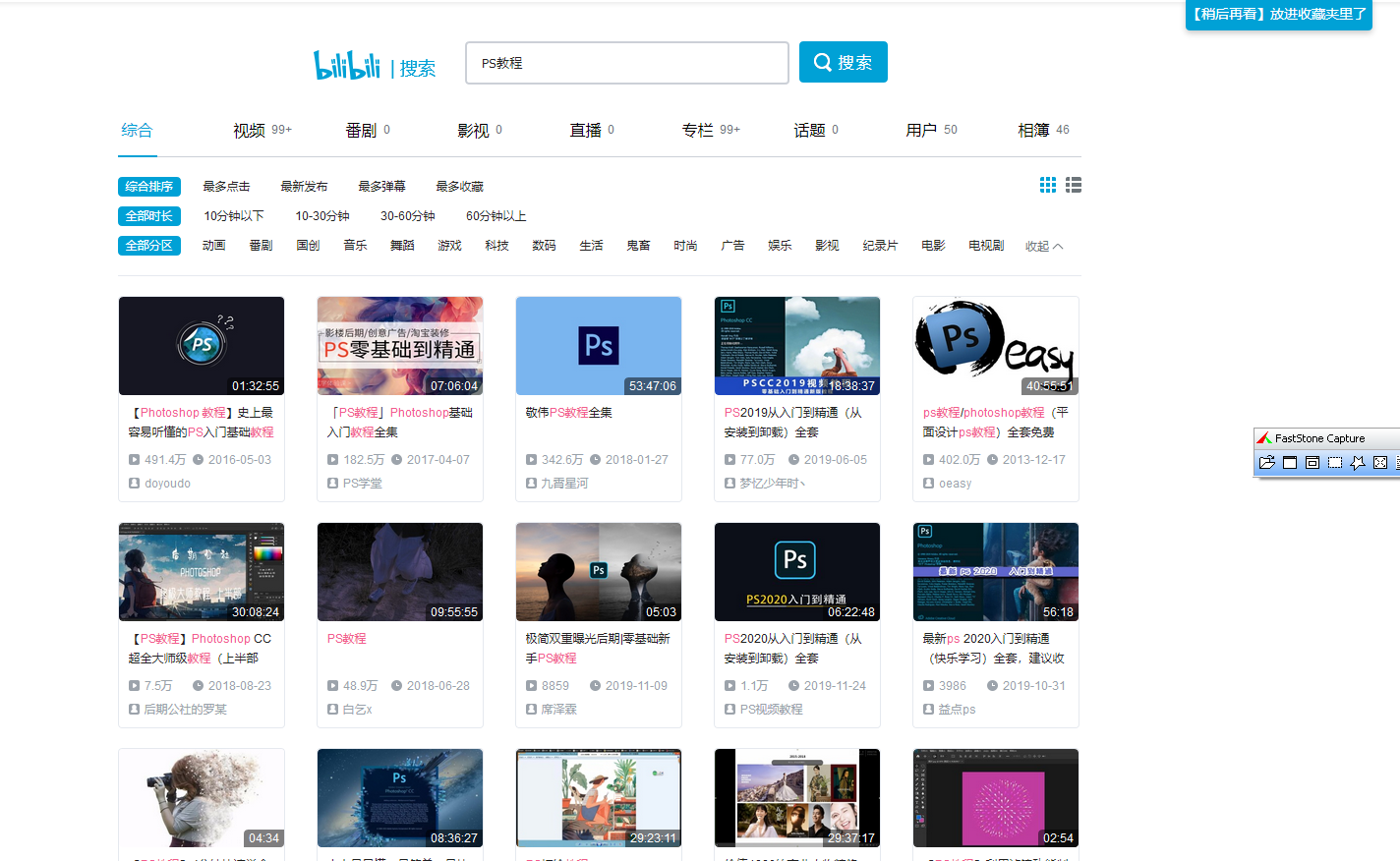Screen dimensions: 1400x861
Task: Open video title 敬伟PS教程全集
Action: point(568,412)
